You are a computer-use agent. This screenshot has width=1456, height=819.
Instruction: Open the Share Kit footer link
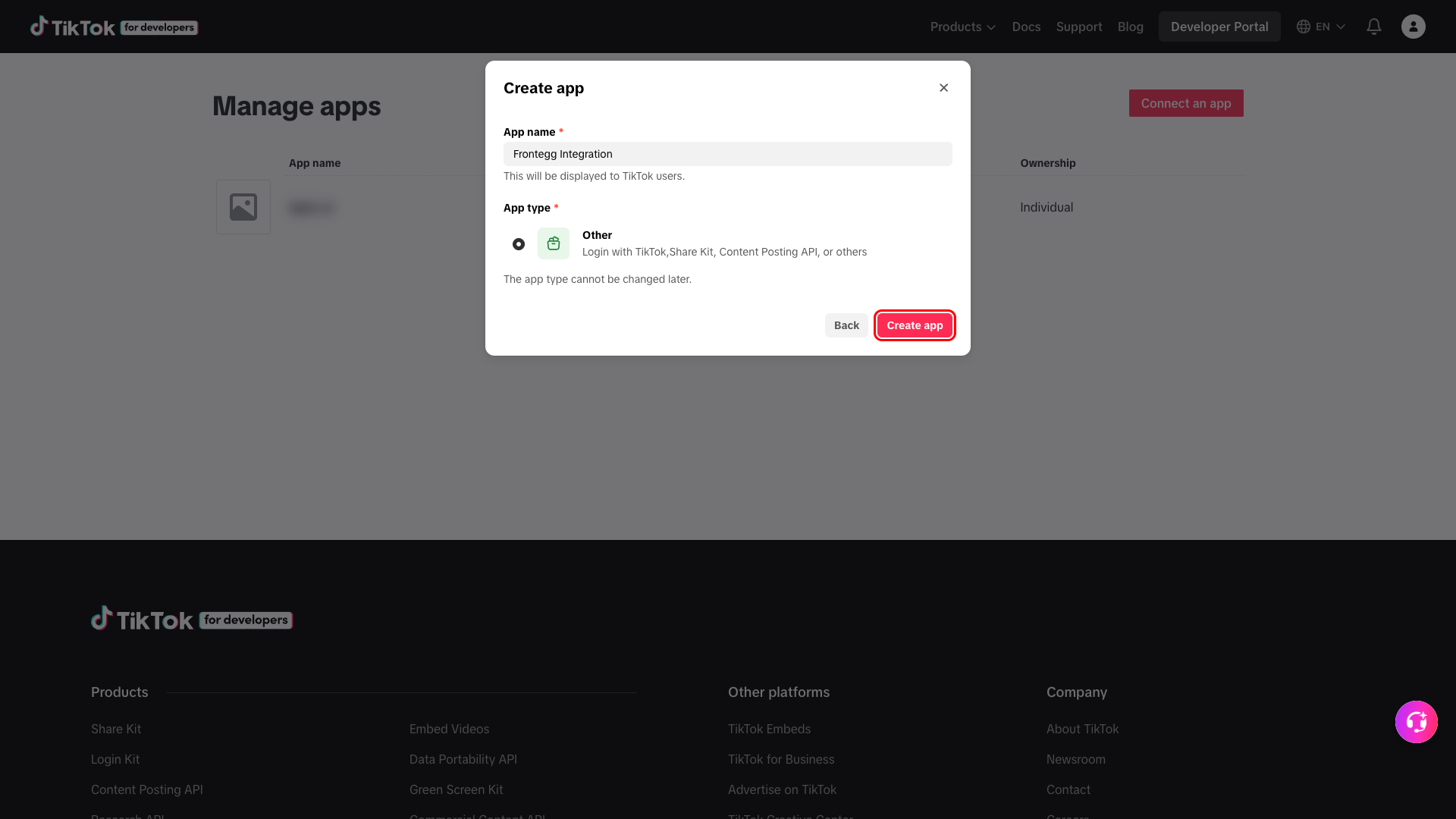click(x=116, y=729)
